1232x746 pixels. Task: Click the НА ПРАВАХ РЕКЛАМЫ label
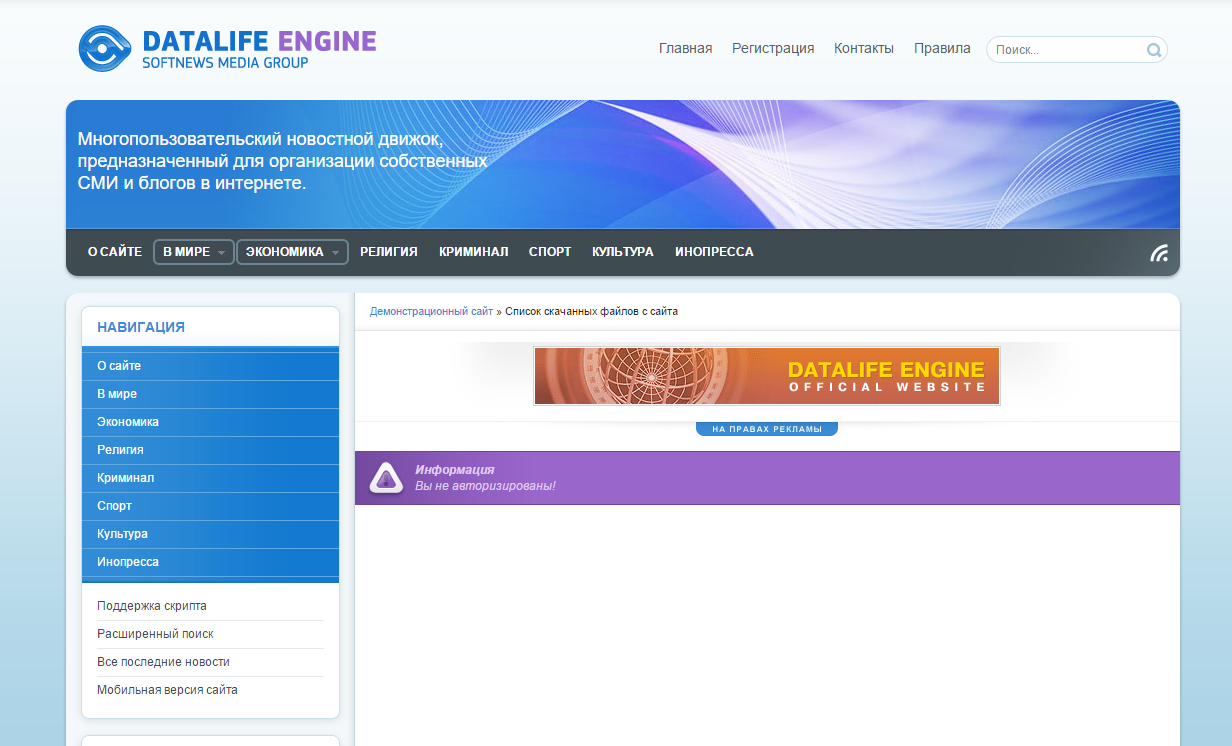[x=767, y=429]
